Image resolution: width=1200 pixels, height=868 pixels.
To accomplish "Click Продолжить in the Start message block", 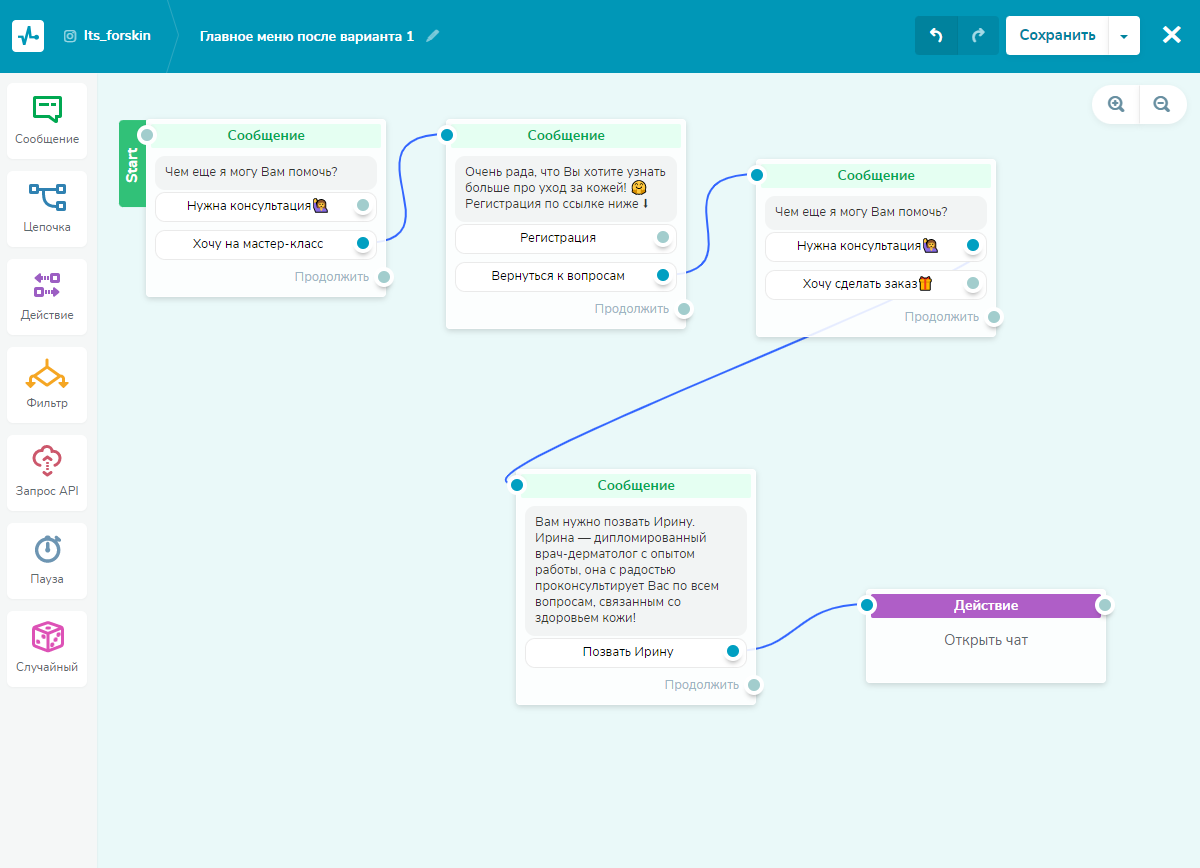I will (x=332, y=277).
